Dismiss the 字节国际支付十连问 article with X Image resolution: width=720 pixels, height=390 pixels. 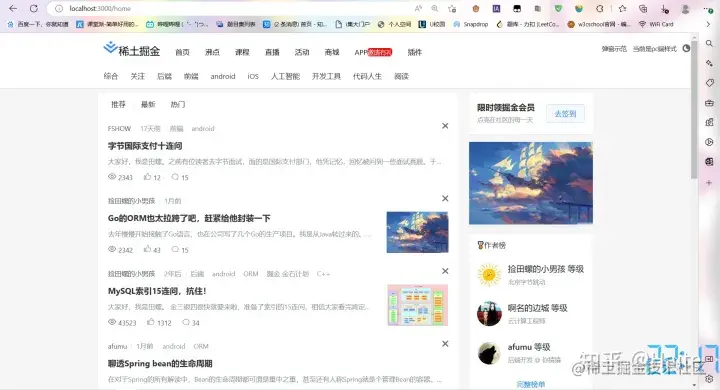[445, 126]
